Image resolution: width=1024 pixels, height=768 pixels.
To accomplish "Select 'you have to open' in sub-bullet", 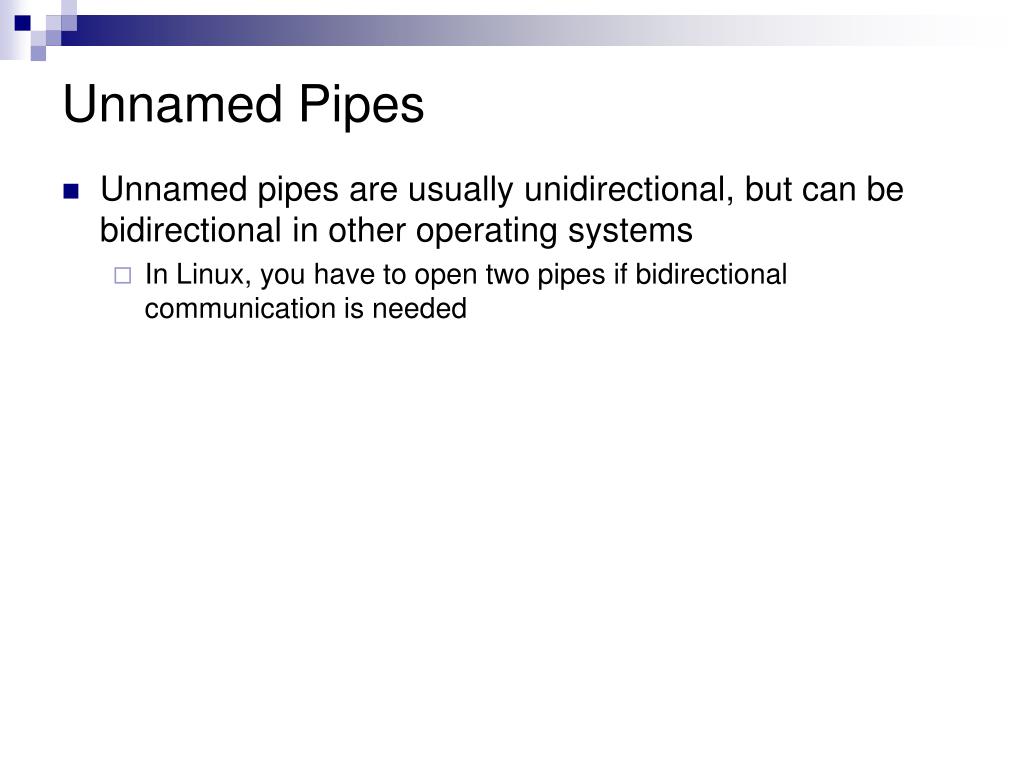I will point(368,275).
